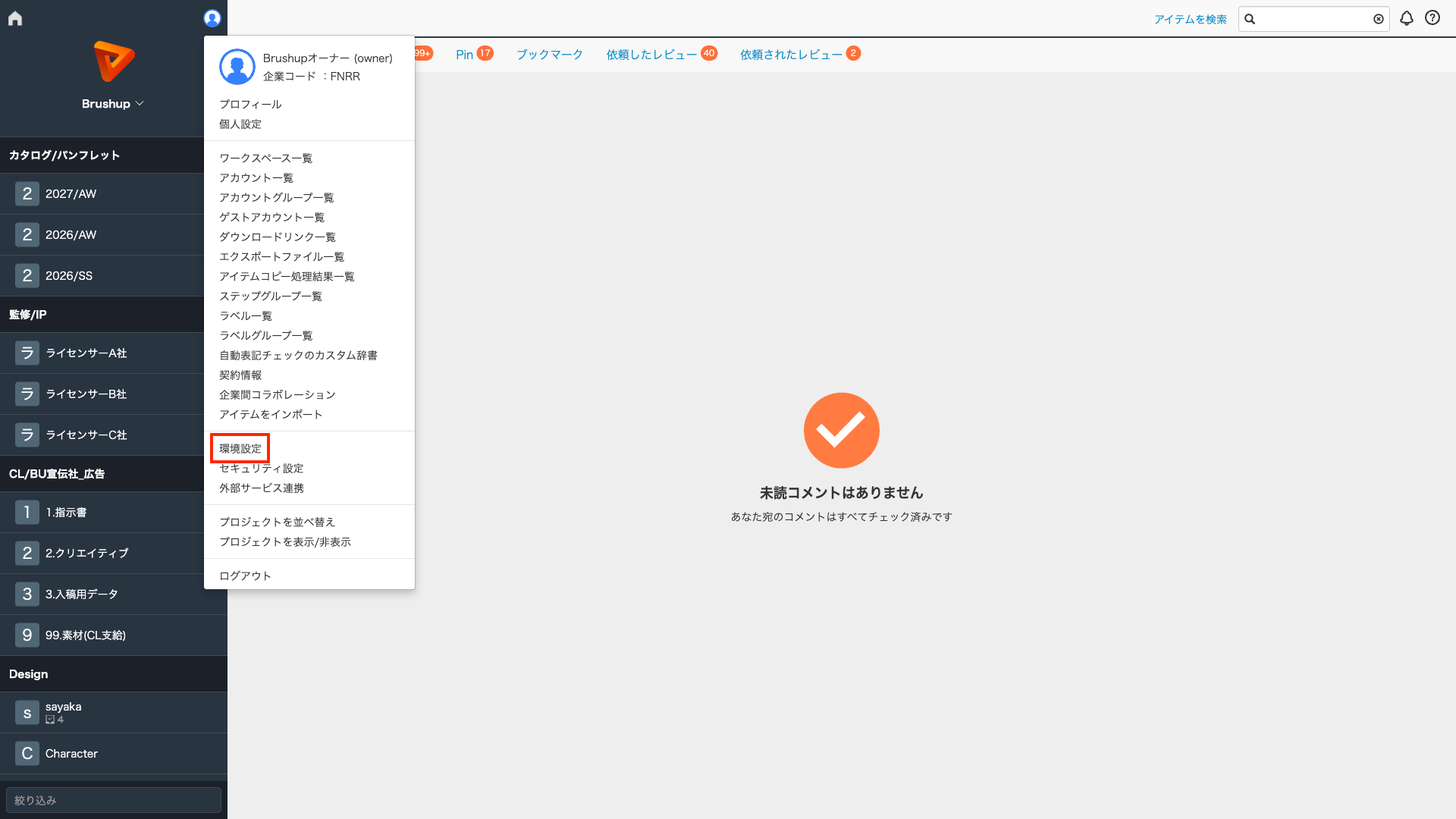This screenshot has height=819, width=1456.
Task: Open ワークスペース一覧 from menu
Action: (266, 158)
